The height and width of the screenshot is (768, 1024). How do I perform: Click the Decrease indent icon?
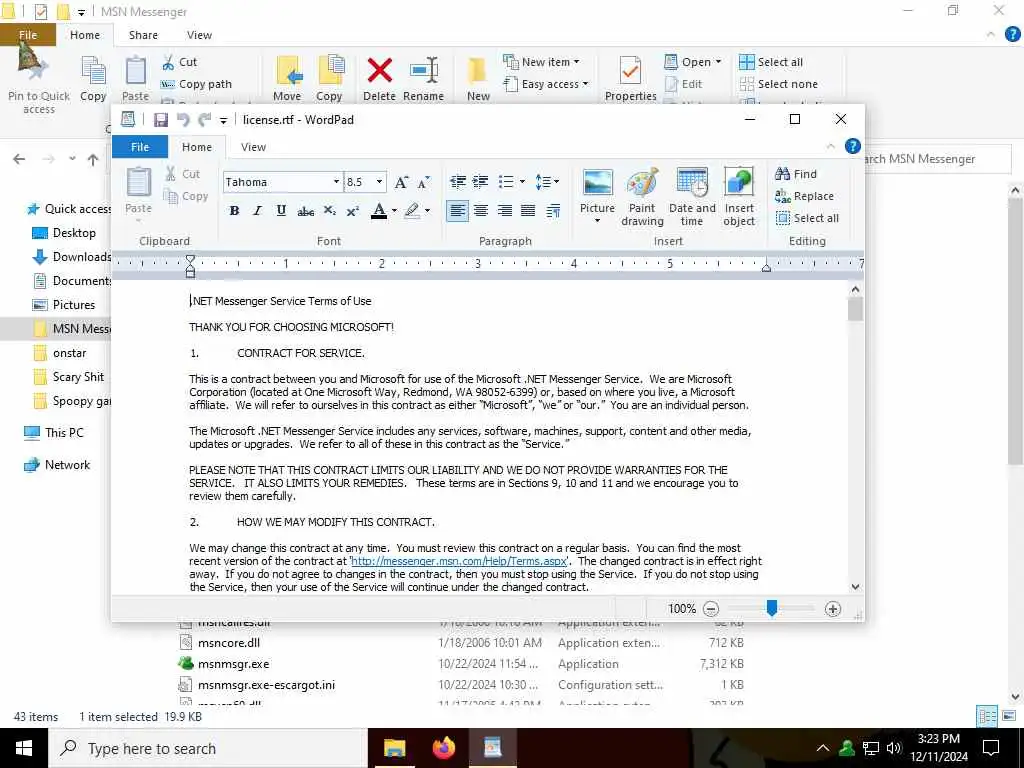[458, 182]
